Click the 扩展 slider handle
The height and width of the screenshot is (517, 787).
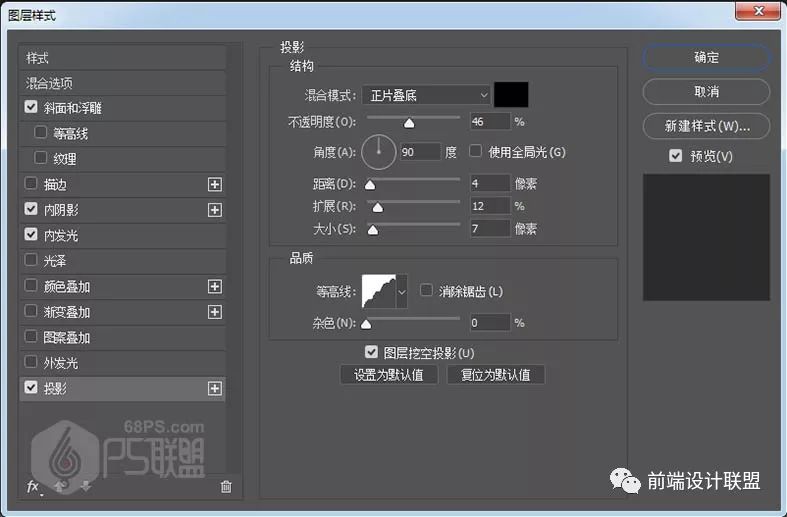click(x=378, y=208)
